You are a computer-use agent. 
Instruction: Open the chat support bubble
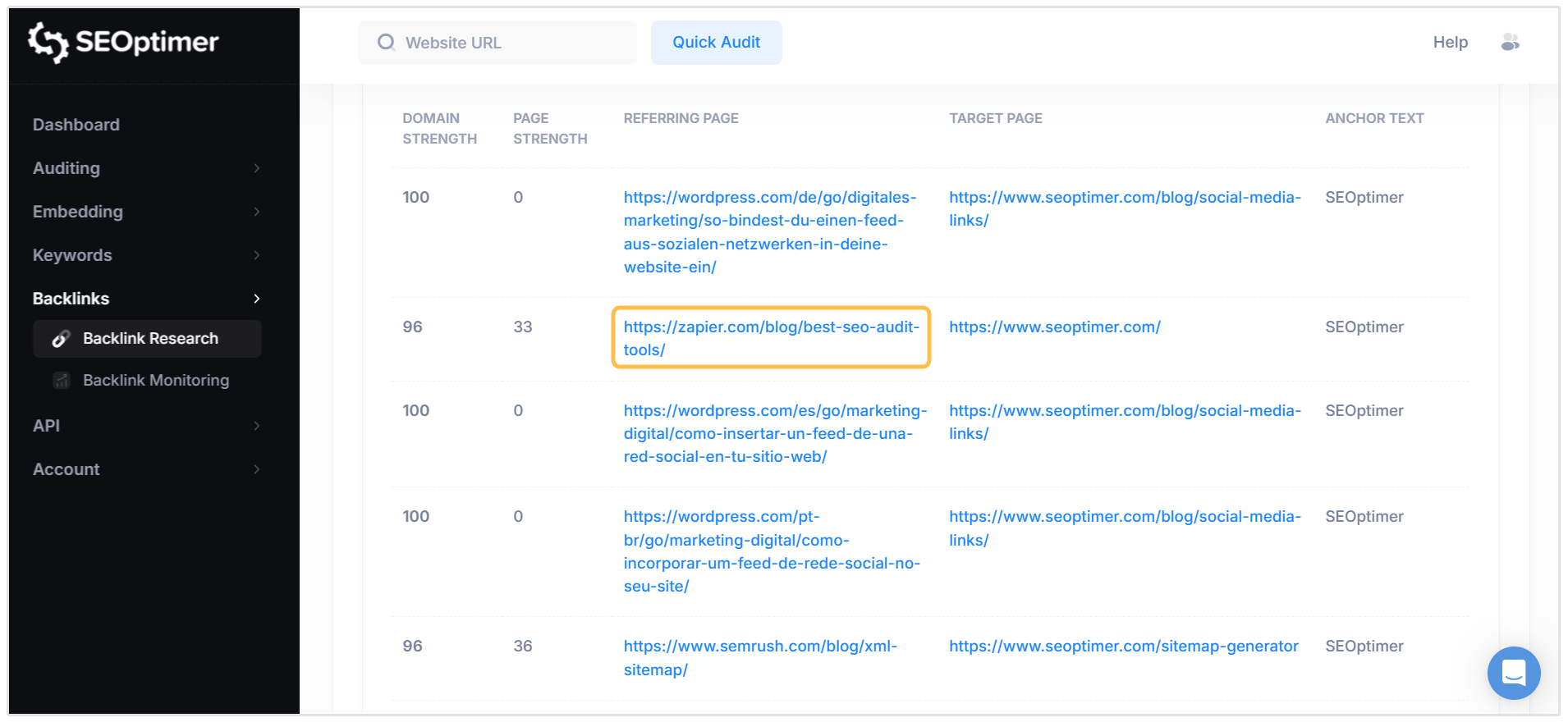(x=1514, y=673)
